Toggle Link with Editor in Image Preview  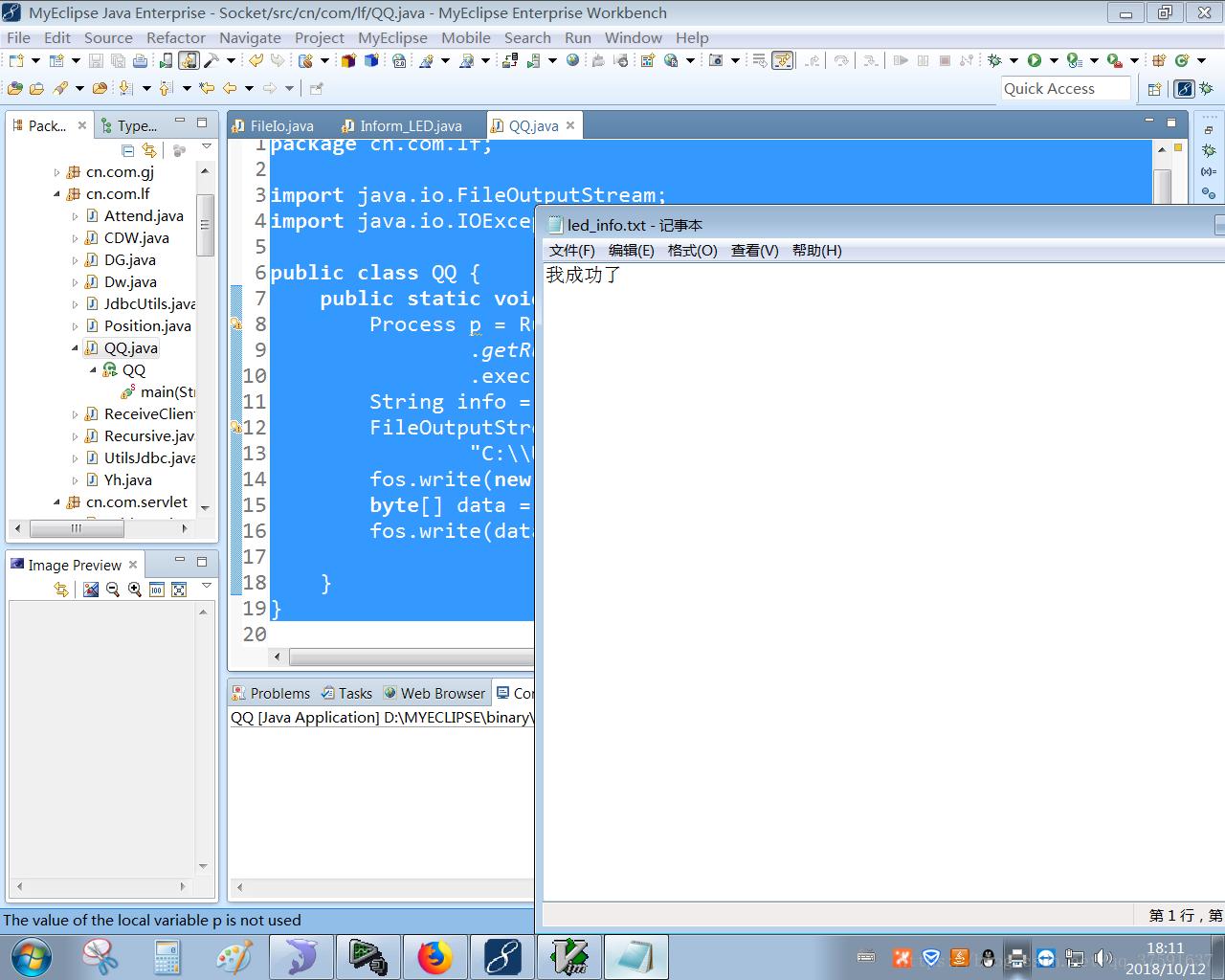pyautogui.click(x=61, y=590)
